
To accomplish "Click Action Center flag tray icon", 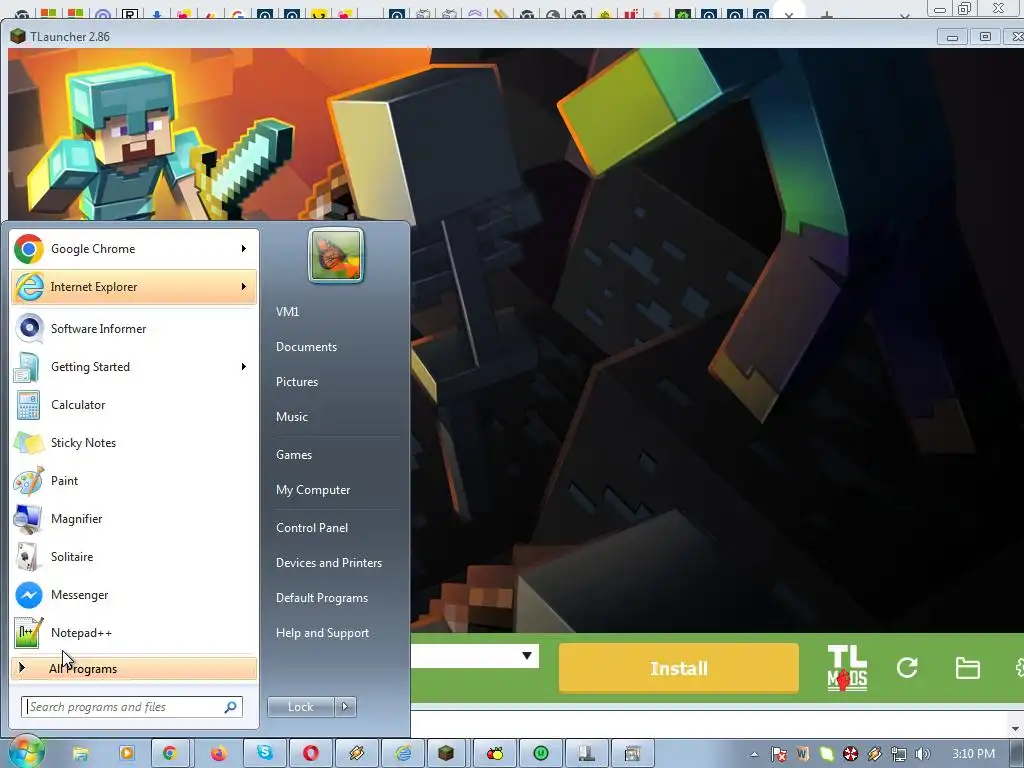I will (x=778, y=754).
